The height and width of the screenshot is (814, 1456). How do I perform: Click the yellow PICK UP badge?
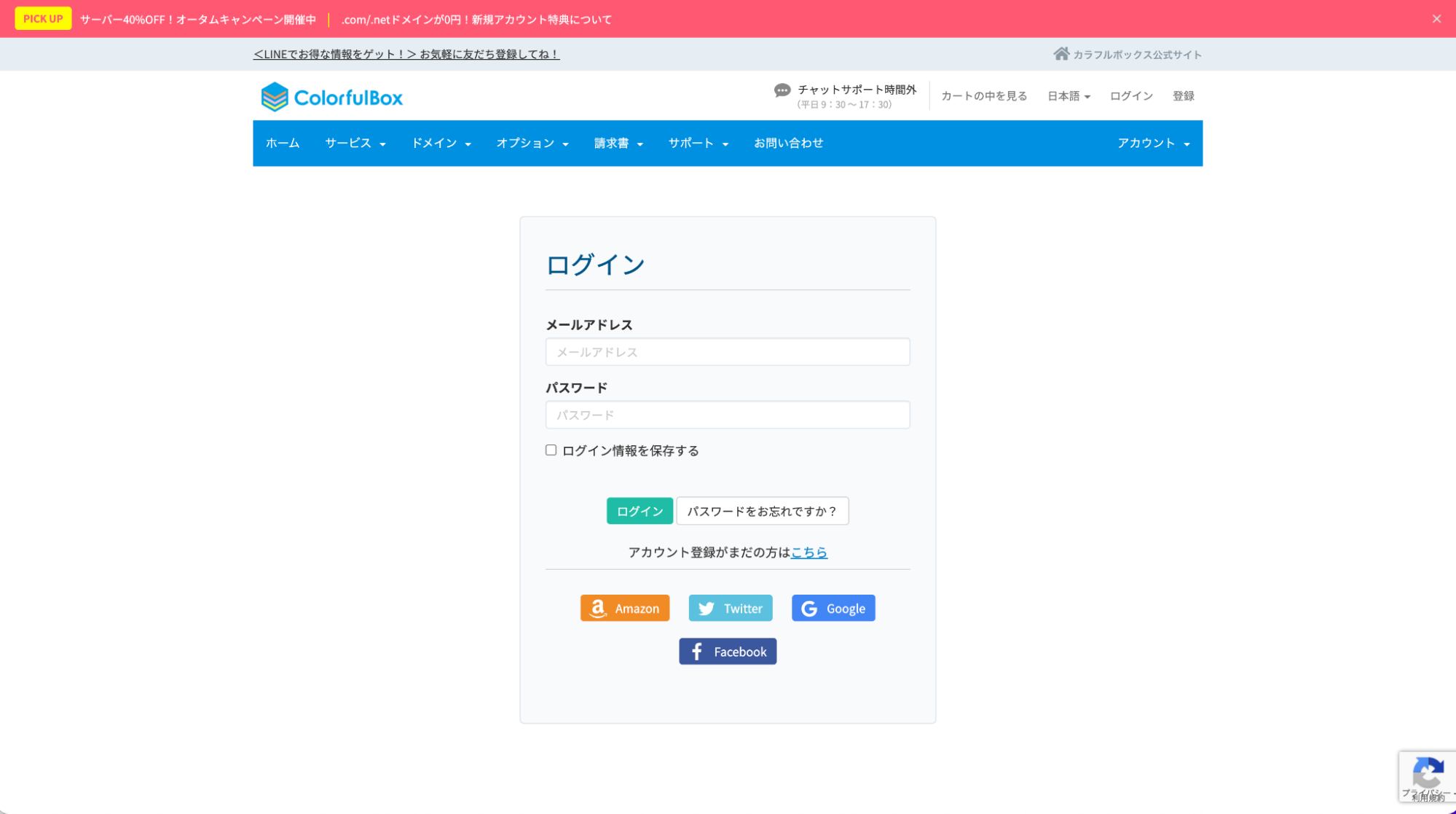tap(43, 19)
